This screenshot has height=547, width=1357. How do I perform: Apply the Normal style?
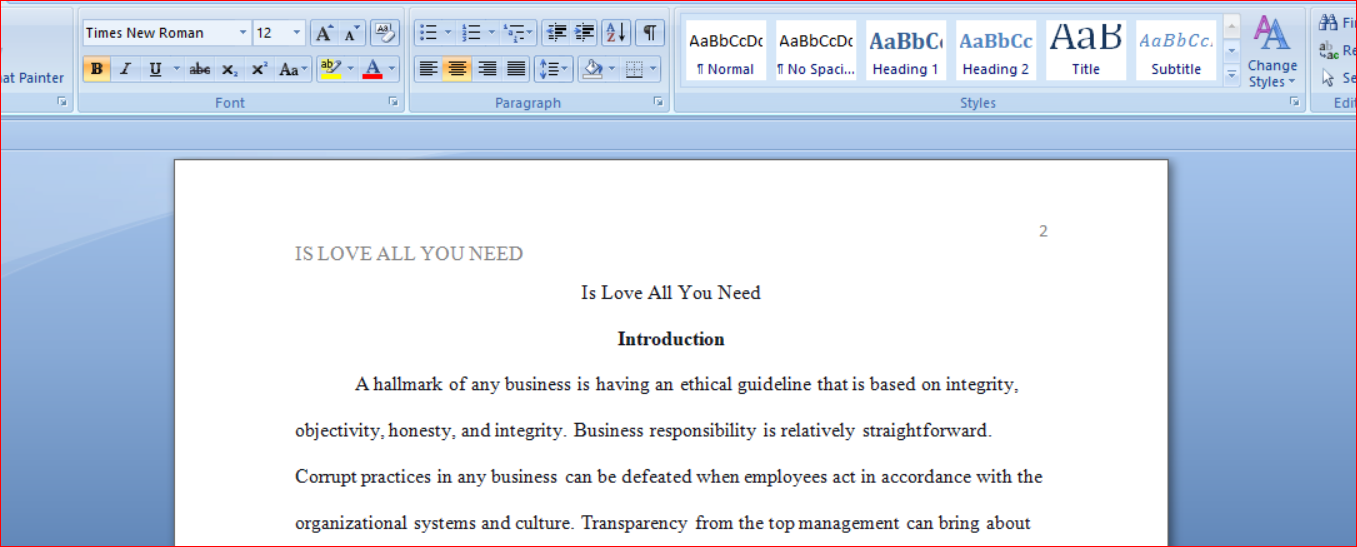click(x=726, y=51)
